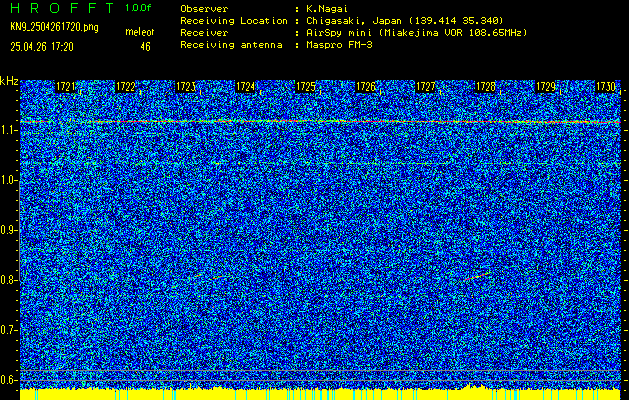
Task: Select the meteor count value 46
Action: click(145, 47)
